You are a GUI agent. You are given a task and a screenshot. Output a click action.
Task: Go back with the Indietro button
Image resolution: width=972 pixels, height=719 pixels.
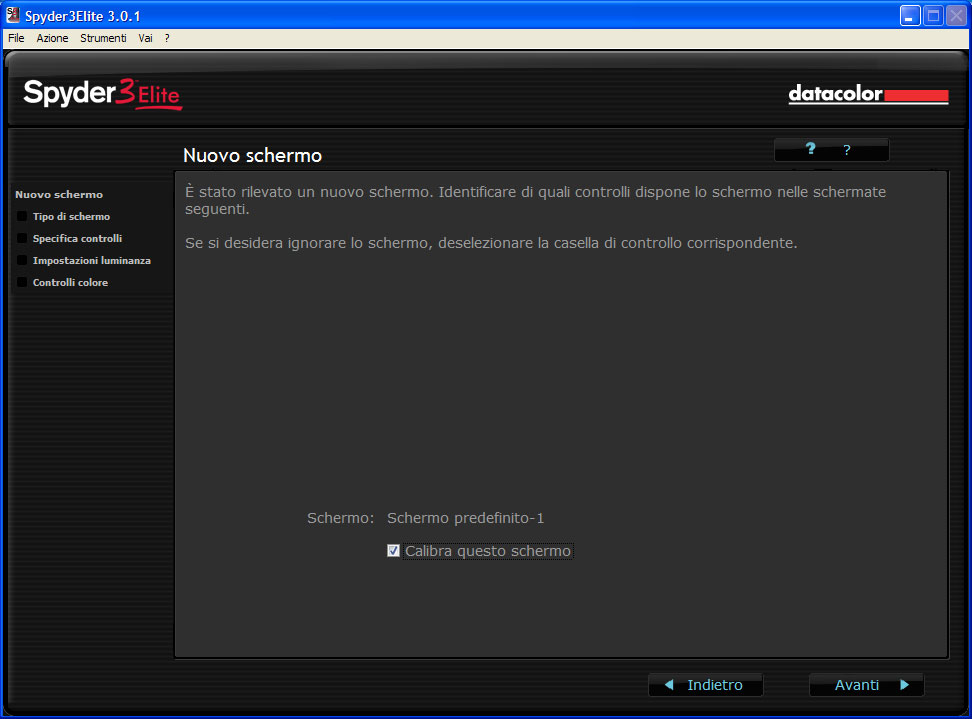pos(705,685)
